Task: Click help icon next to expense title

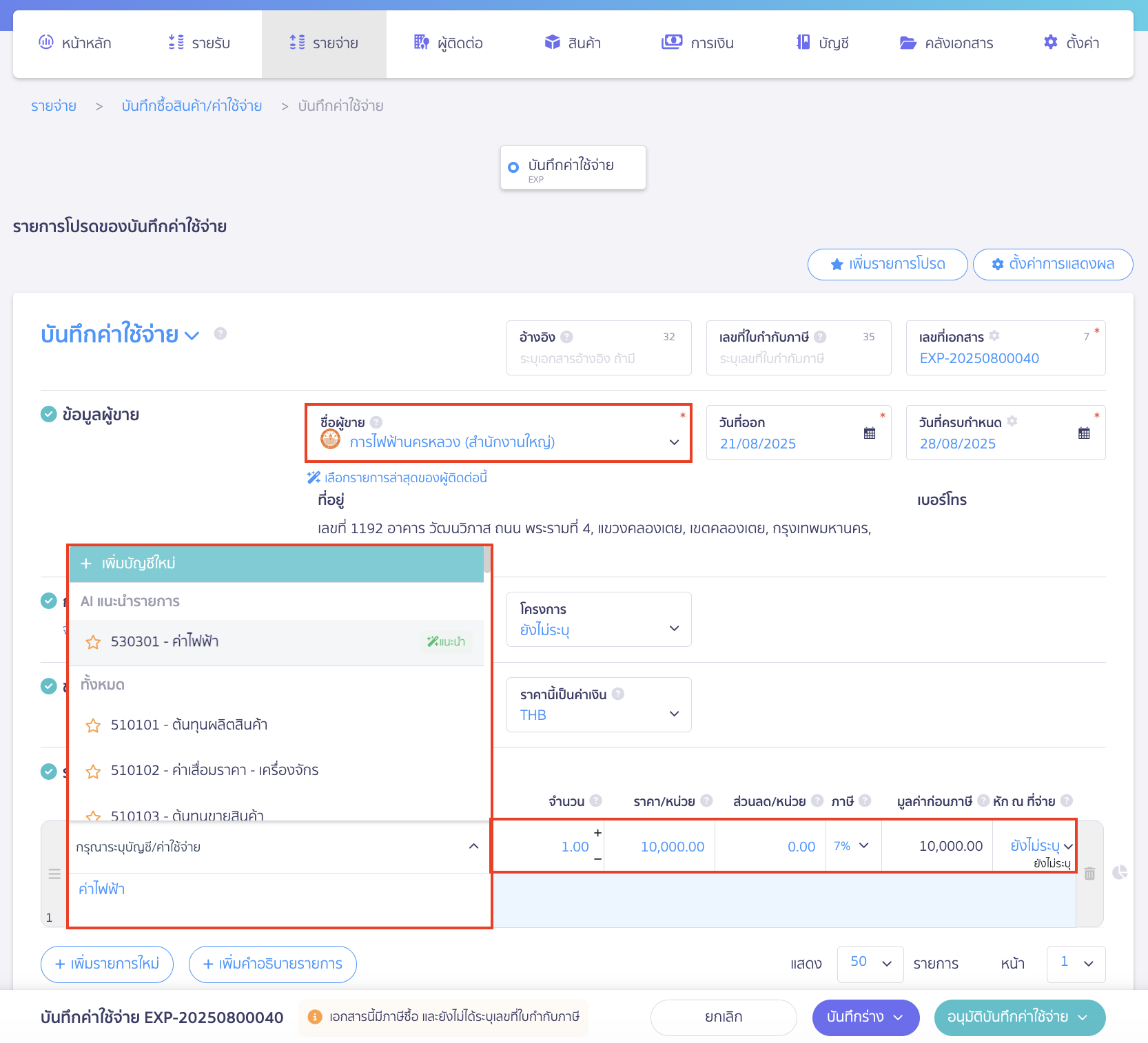Action: pyautogui.click(x=221, y=334)
